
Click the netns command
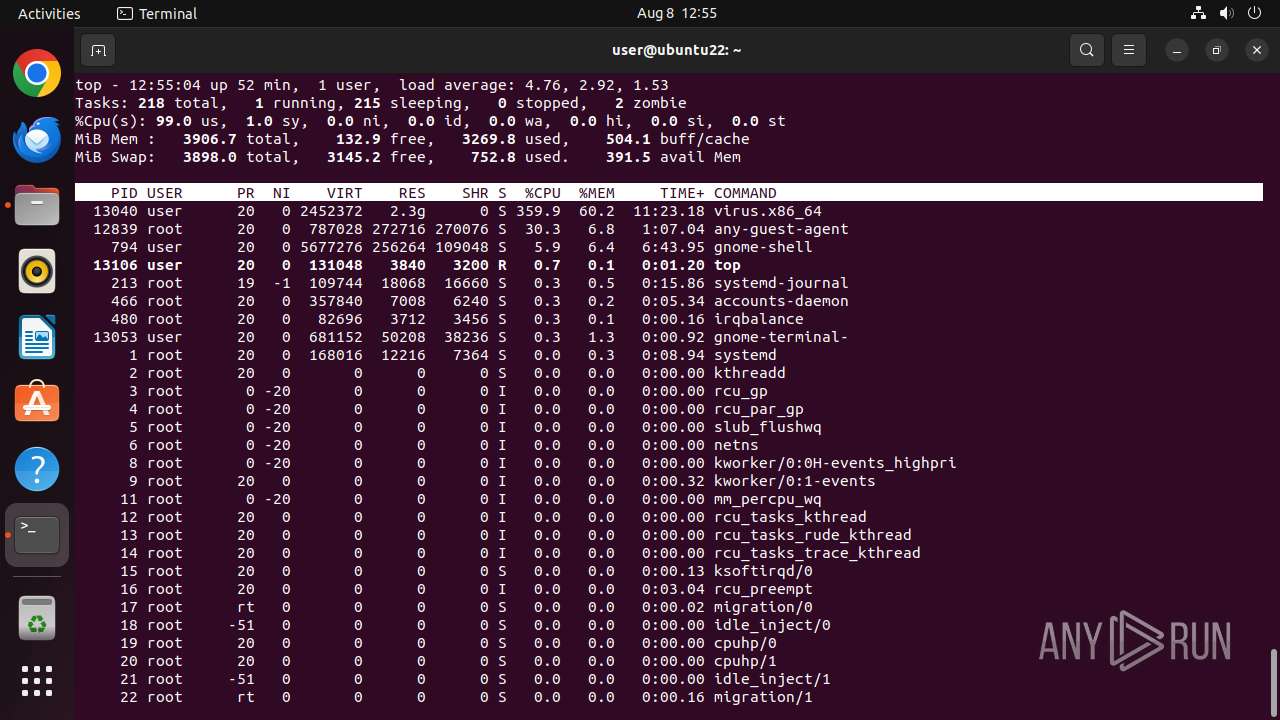click(736, 445)
